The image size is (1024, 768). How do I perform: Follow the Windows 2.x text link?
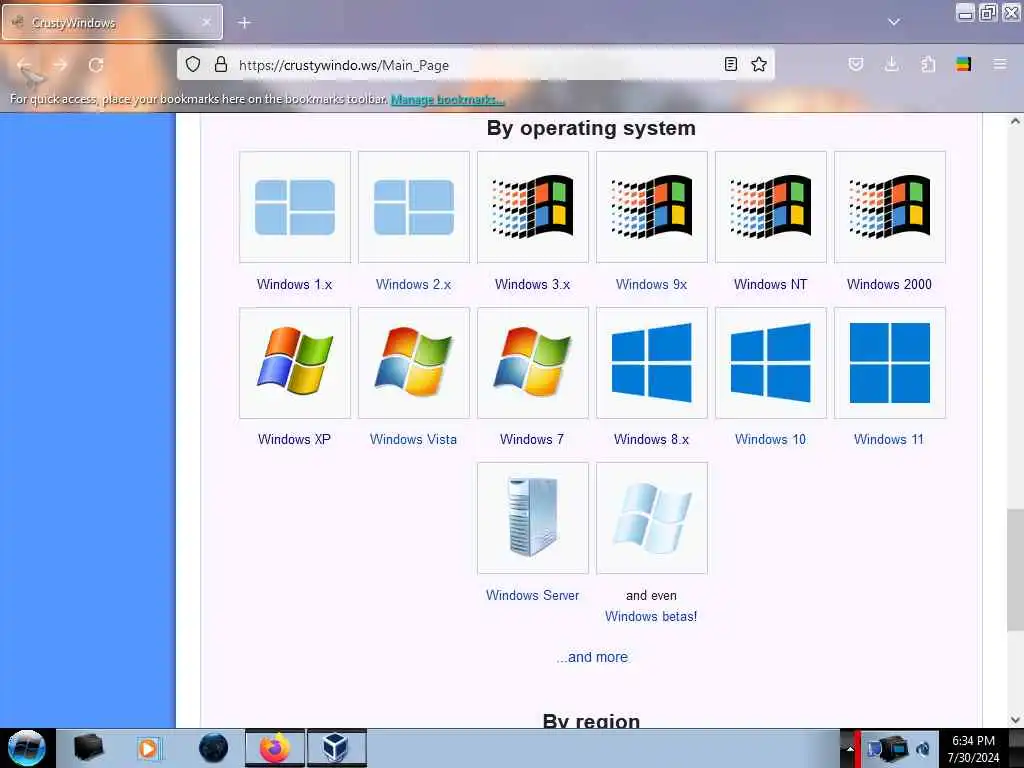click(413, 284)
